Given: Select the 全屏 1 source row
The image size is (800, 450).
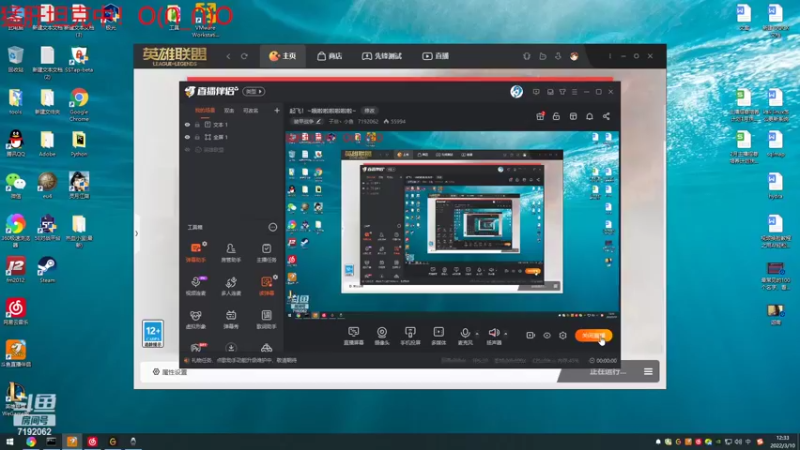Looking at the screenshot, I should point(232,137).
